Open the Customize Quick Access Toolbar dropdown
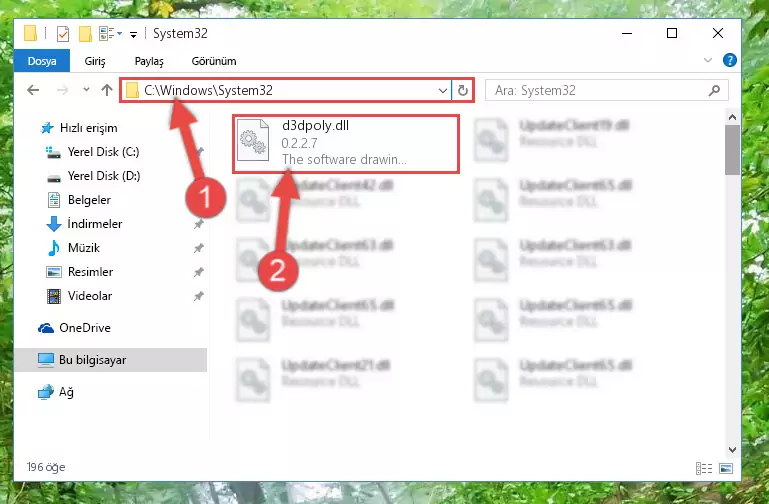The width and height of the screenshot is (769, 504). click(x=133, y=34)
